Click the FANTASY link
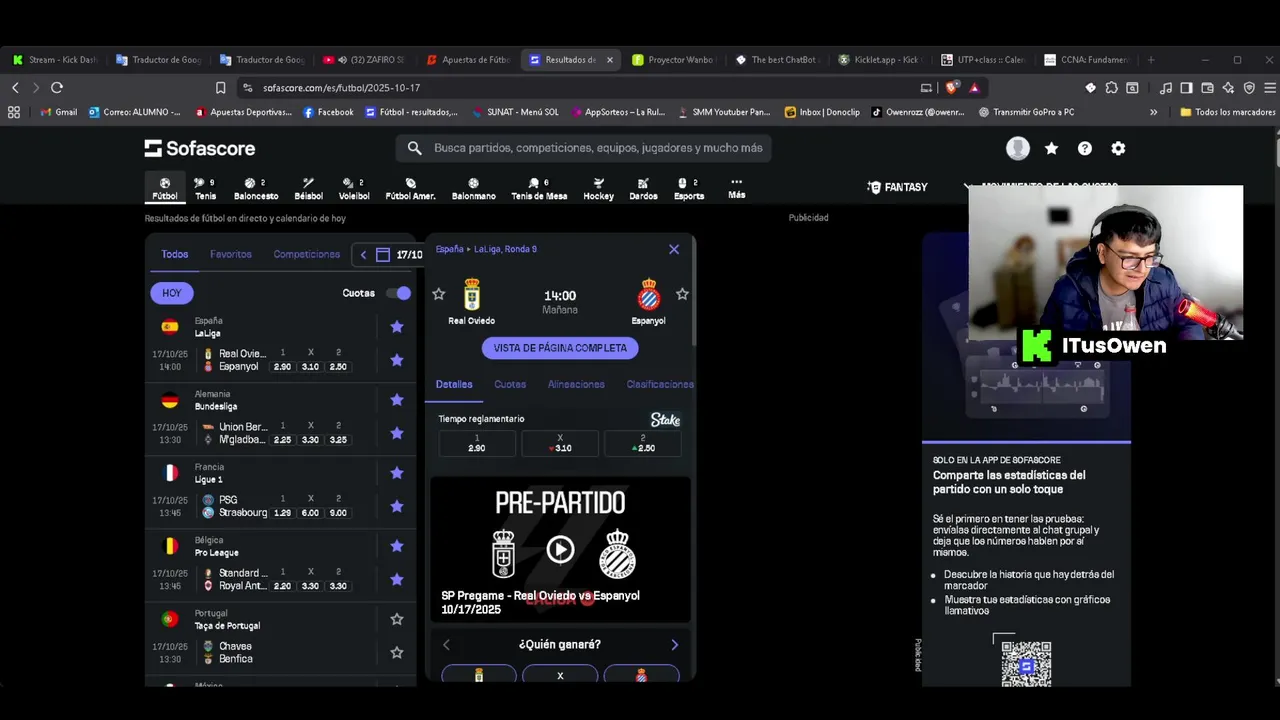Screen dimensions: 1280x720 pos(897,187)
